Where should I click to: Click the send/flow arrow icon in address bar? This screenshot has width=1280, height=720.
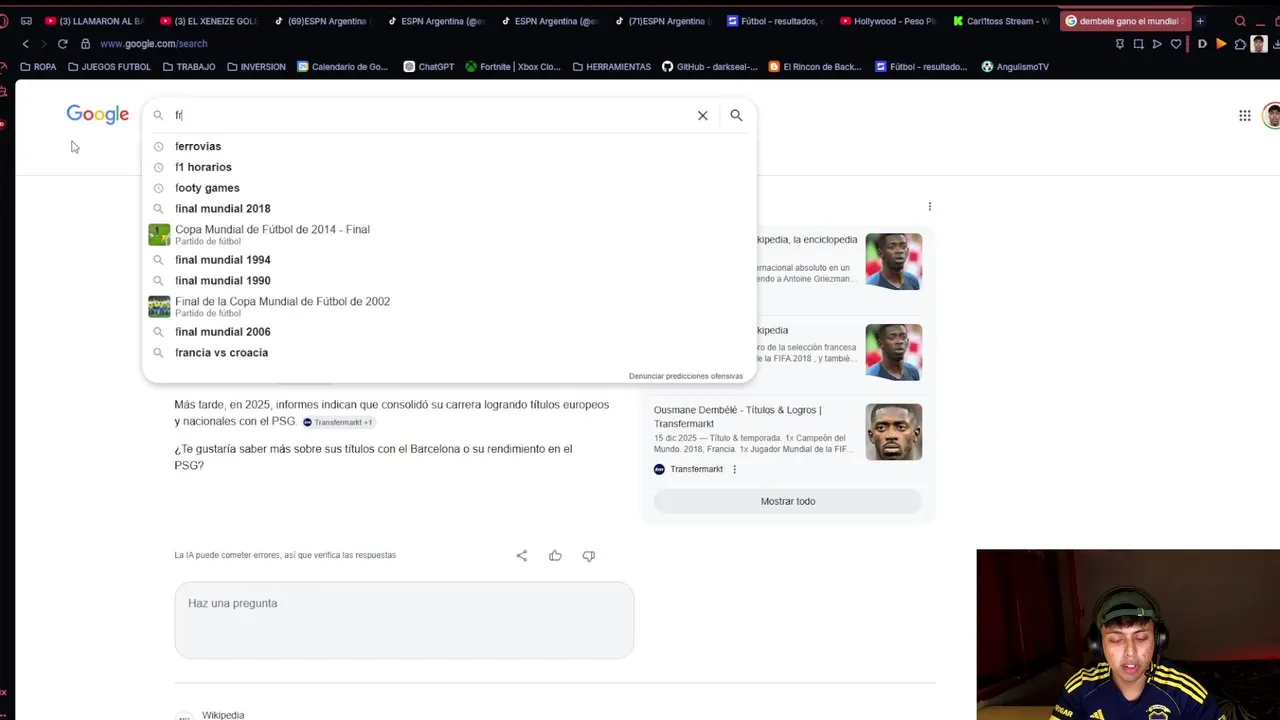1157,44
